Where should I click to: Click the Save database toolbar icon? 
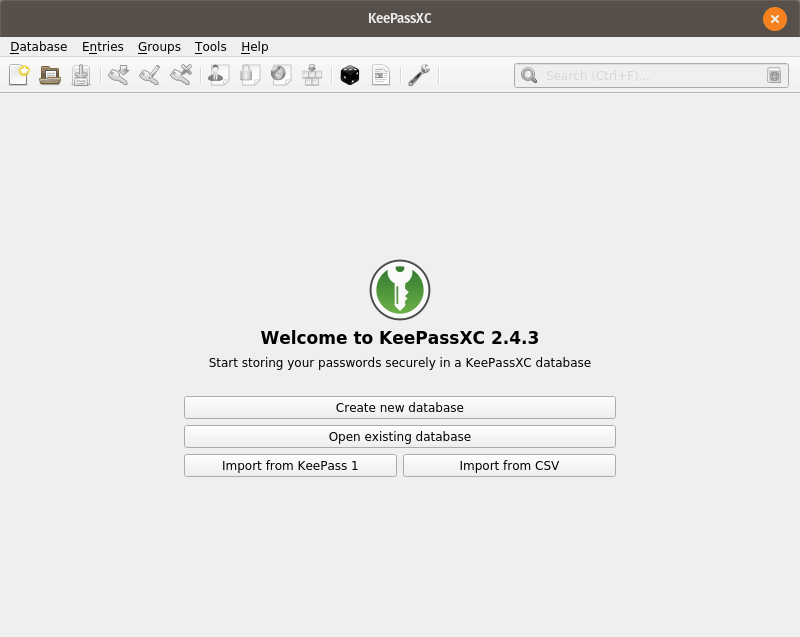click(81, 75)
